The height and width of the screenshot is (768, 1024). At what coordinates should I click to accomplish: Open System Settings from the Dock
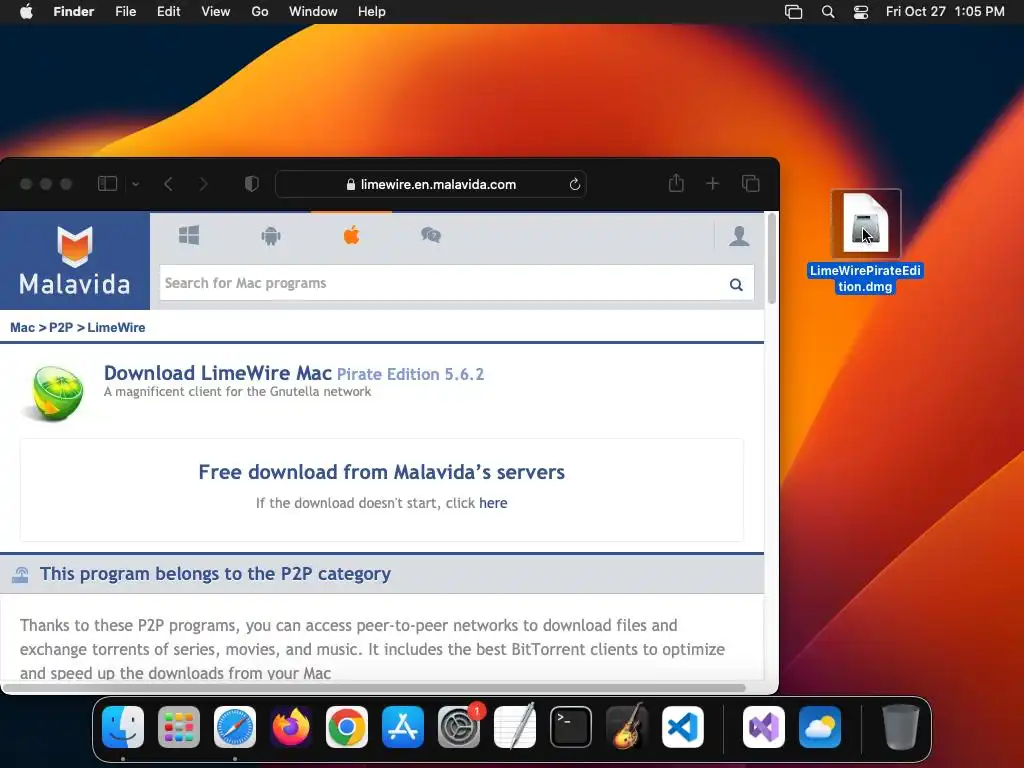point(459,727)
